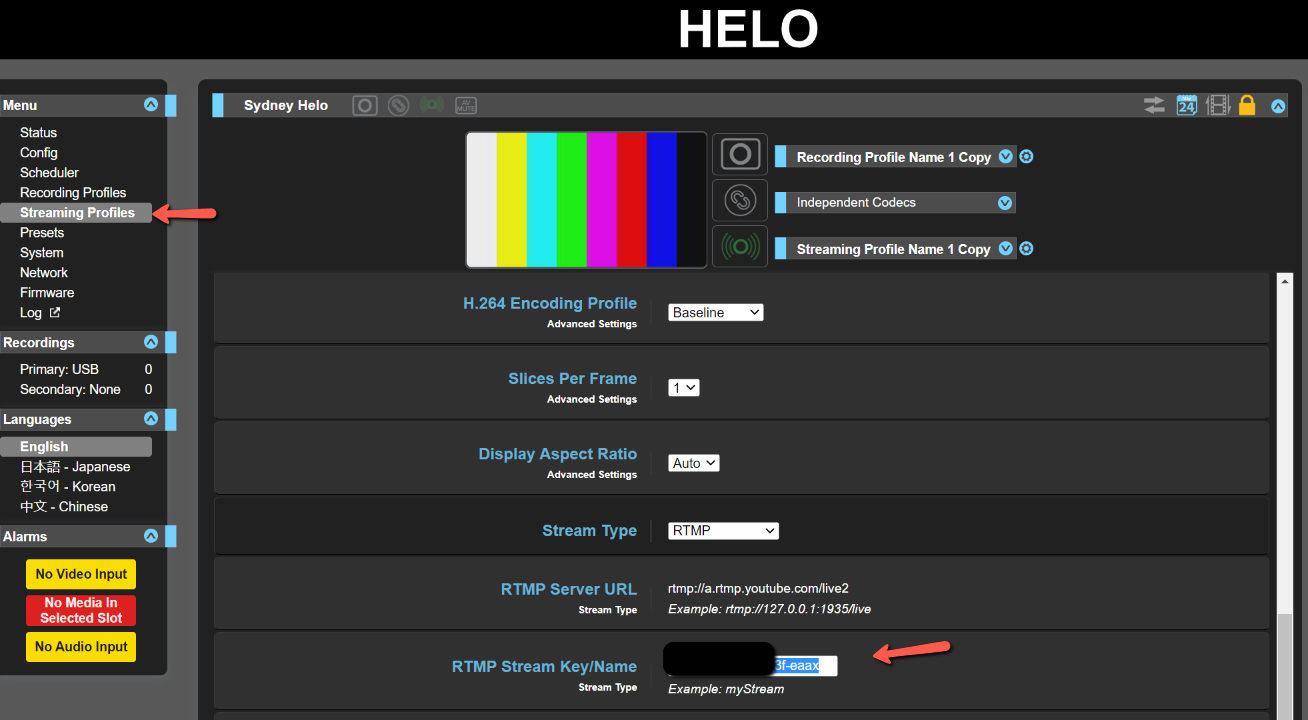
Task: Open the Scheduler menu item
Action: click(49, 172)
